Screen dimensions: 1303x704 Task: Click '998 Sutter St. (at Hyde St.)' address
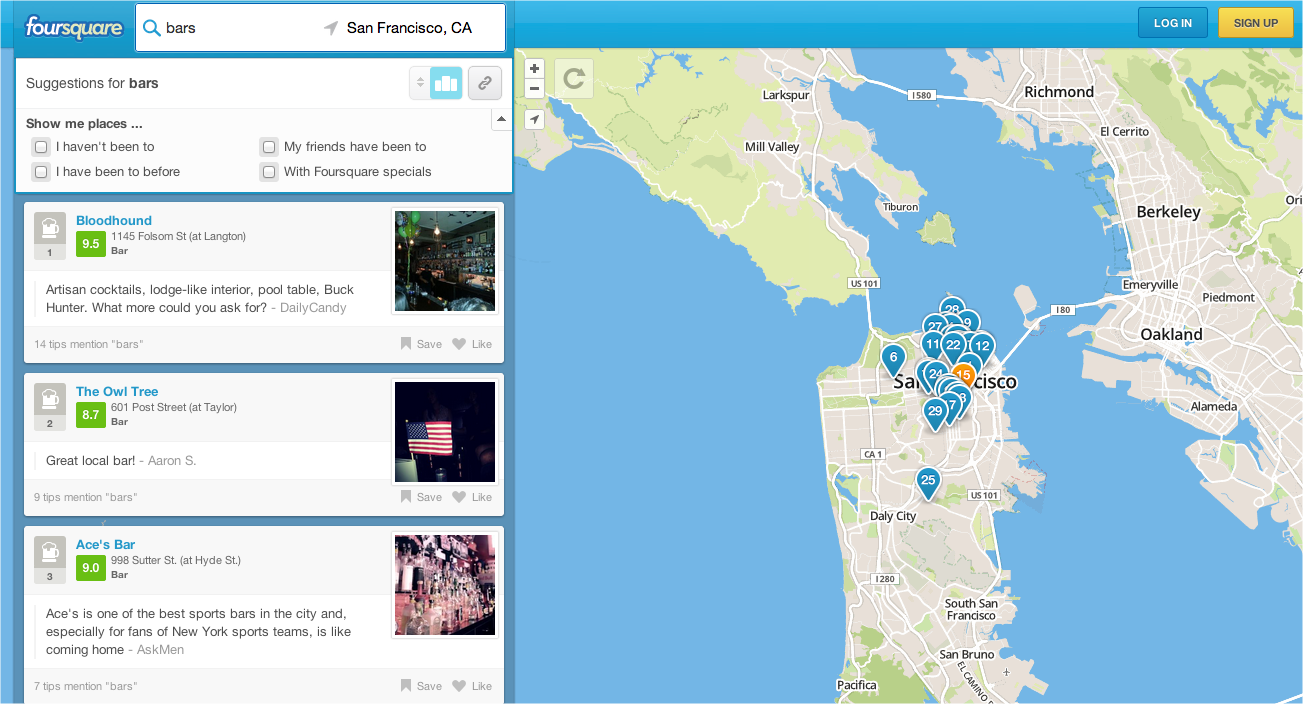pyautogui.click(x=176, y=560)
